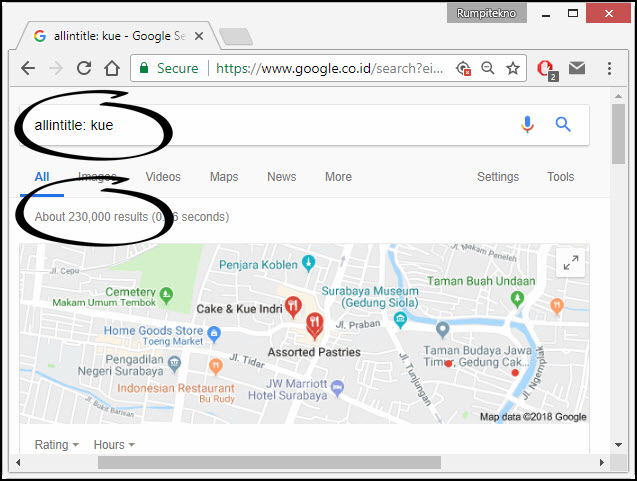Open the Opera extension icon with badge 2

click(547, 69)
